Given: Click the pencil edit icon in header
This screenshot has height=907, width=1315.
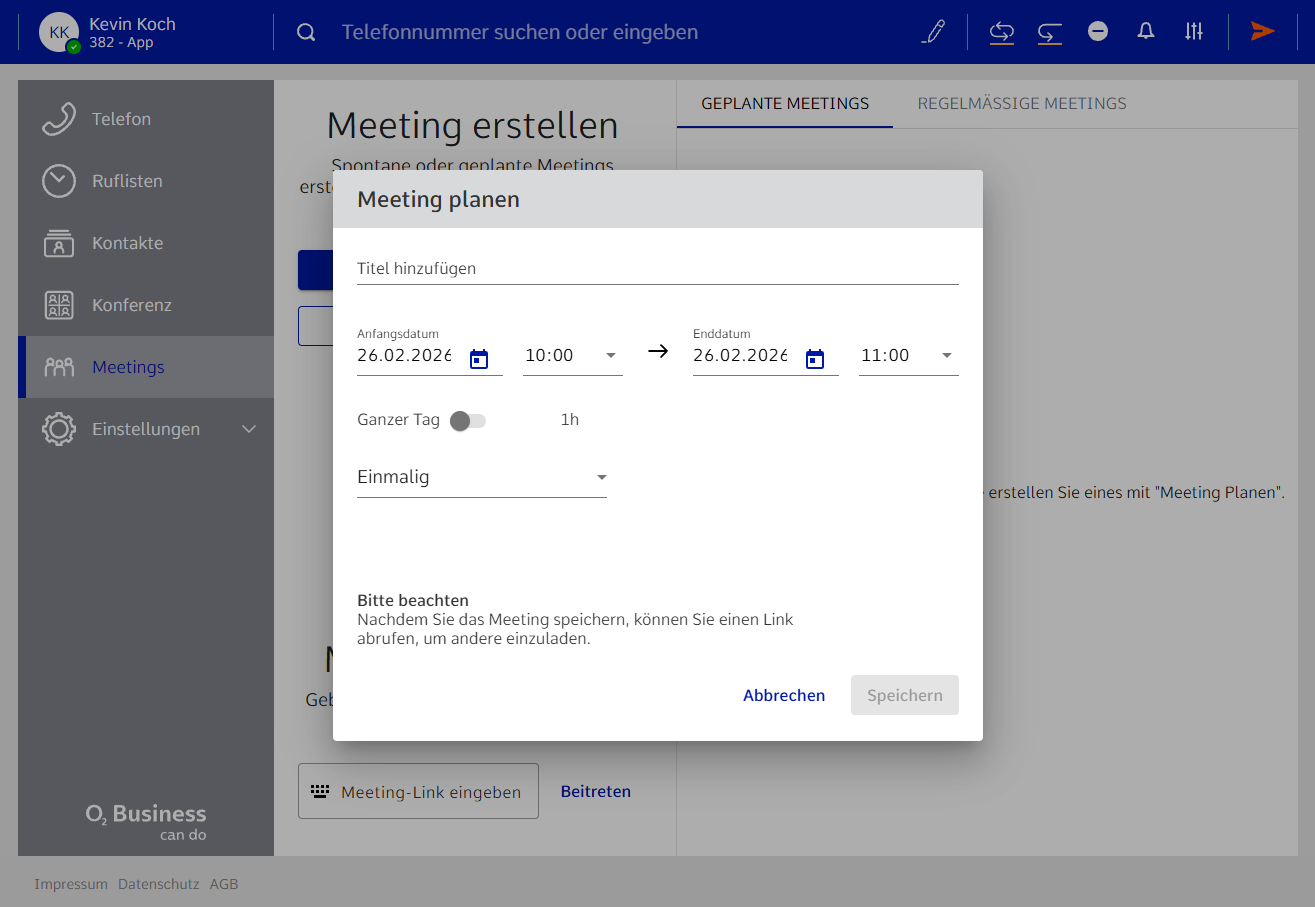Looking at the screenshot, I should 933,32.
